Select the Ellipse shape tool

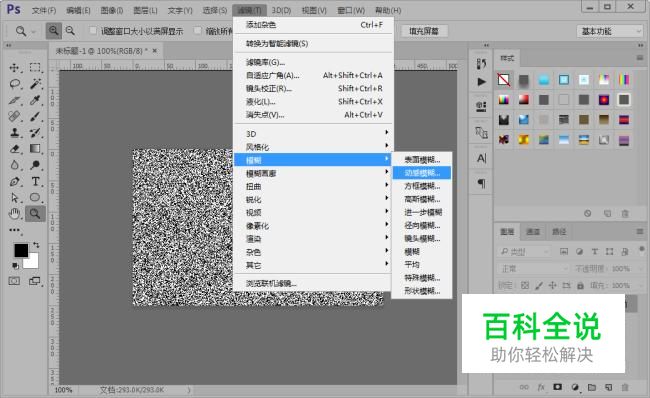[35, 198]
